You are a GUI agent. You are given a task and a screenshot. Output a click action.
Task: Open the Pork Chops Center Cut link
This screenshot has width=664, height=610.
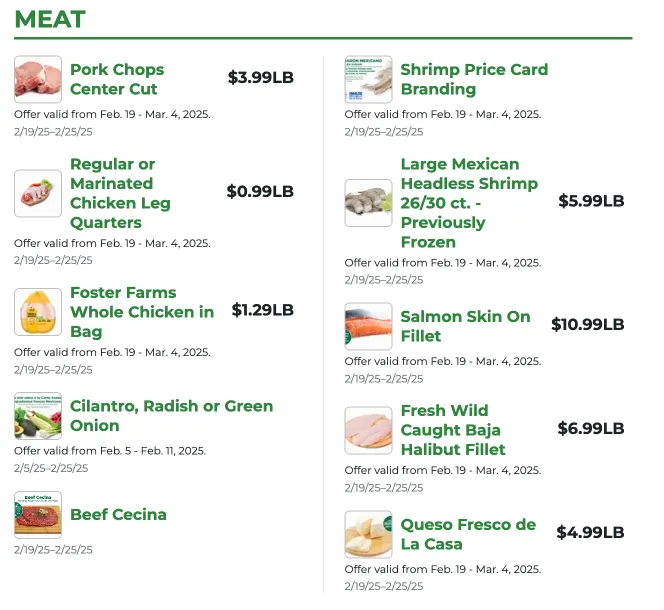tap(117, 80)
